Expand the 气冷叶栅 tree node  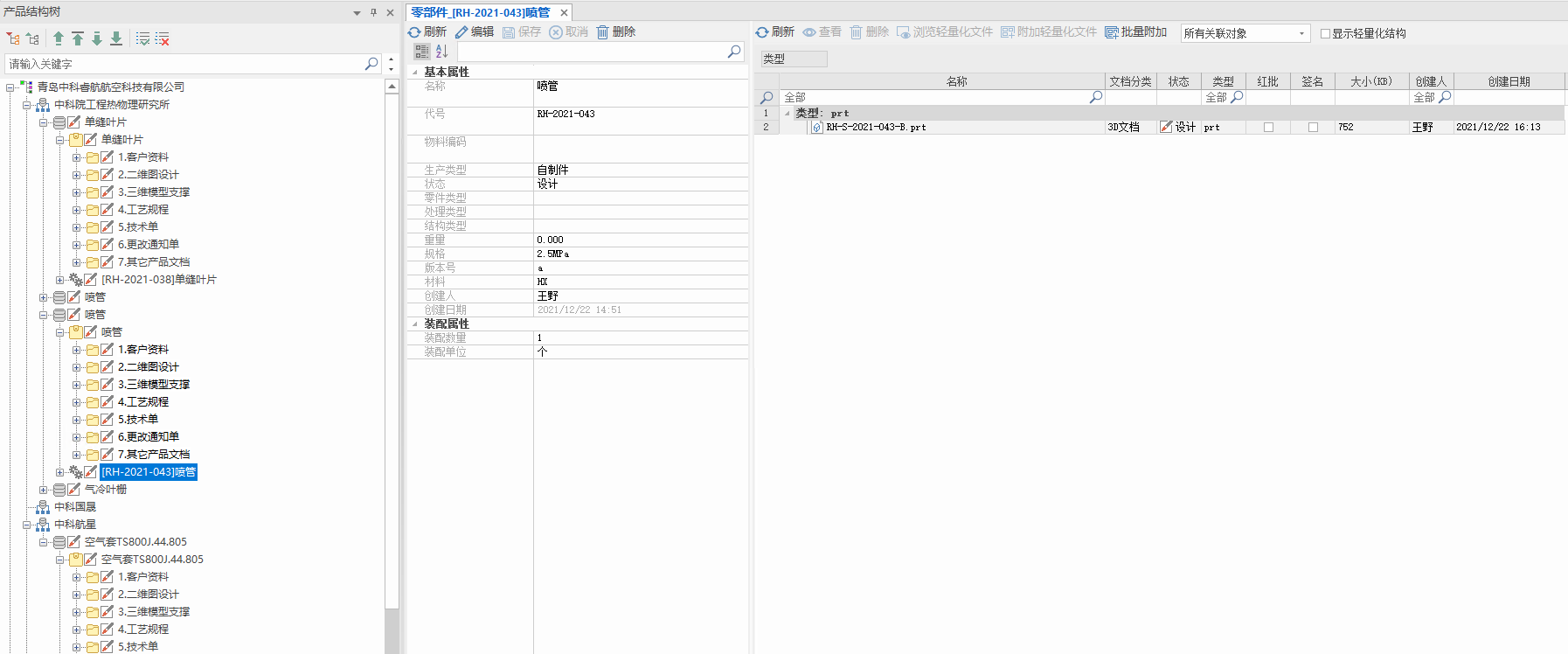(43, 490)
